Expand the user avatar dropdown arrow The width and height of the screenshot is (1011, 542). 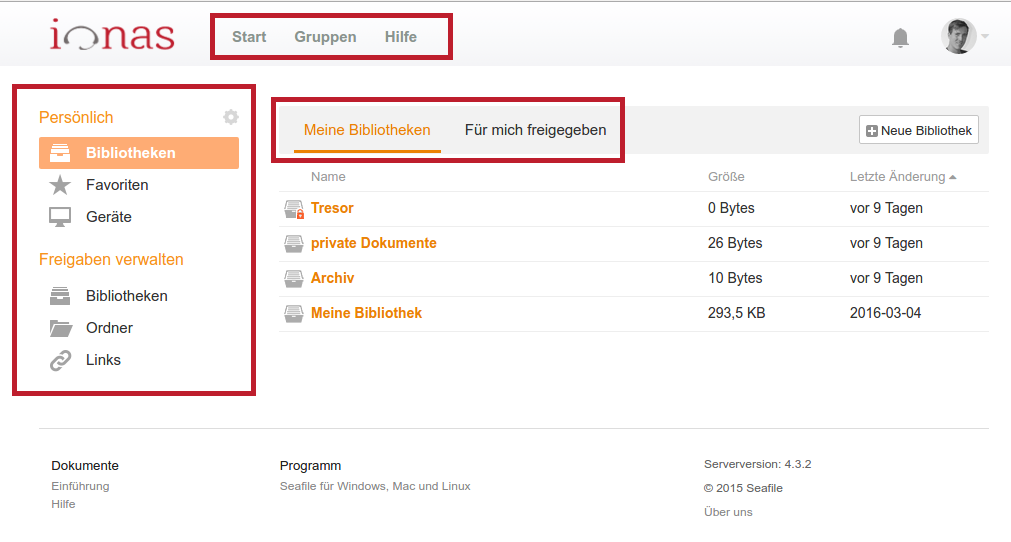985,36
